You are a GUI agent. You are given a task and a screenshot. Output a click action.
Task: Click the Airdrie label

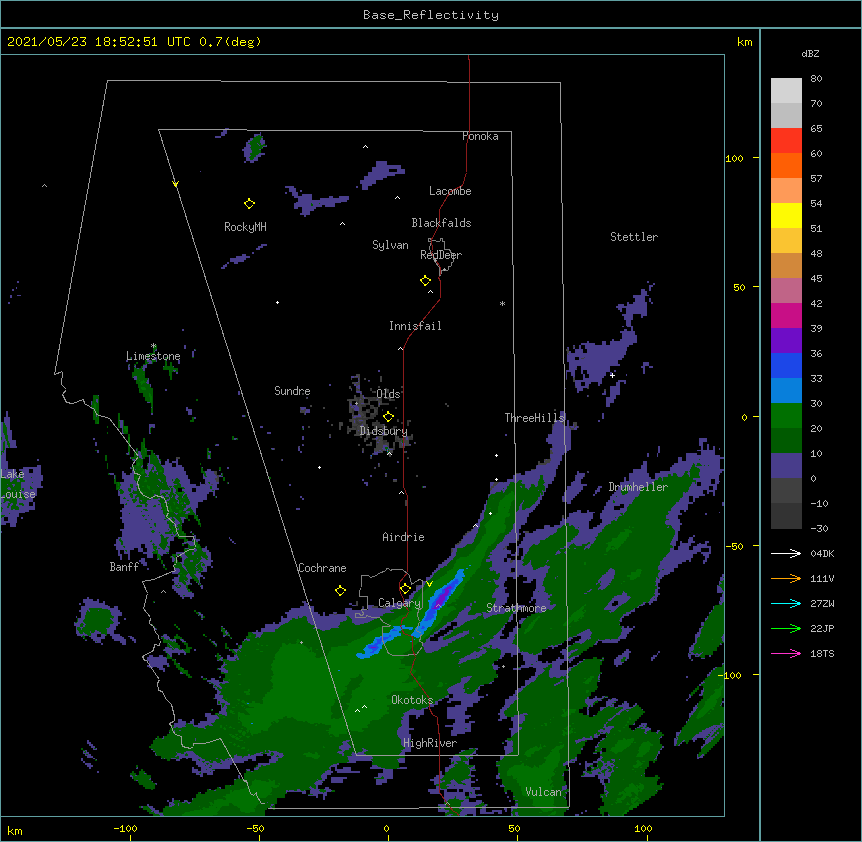[403, 537]
